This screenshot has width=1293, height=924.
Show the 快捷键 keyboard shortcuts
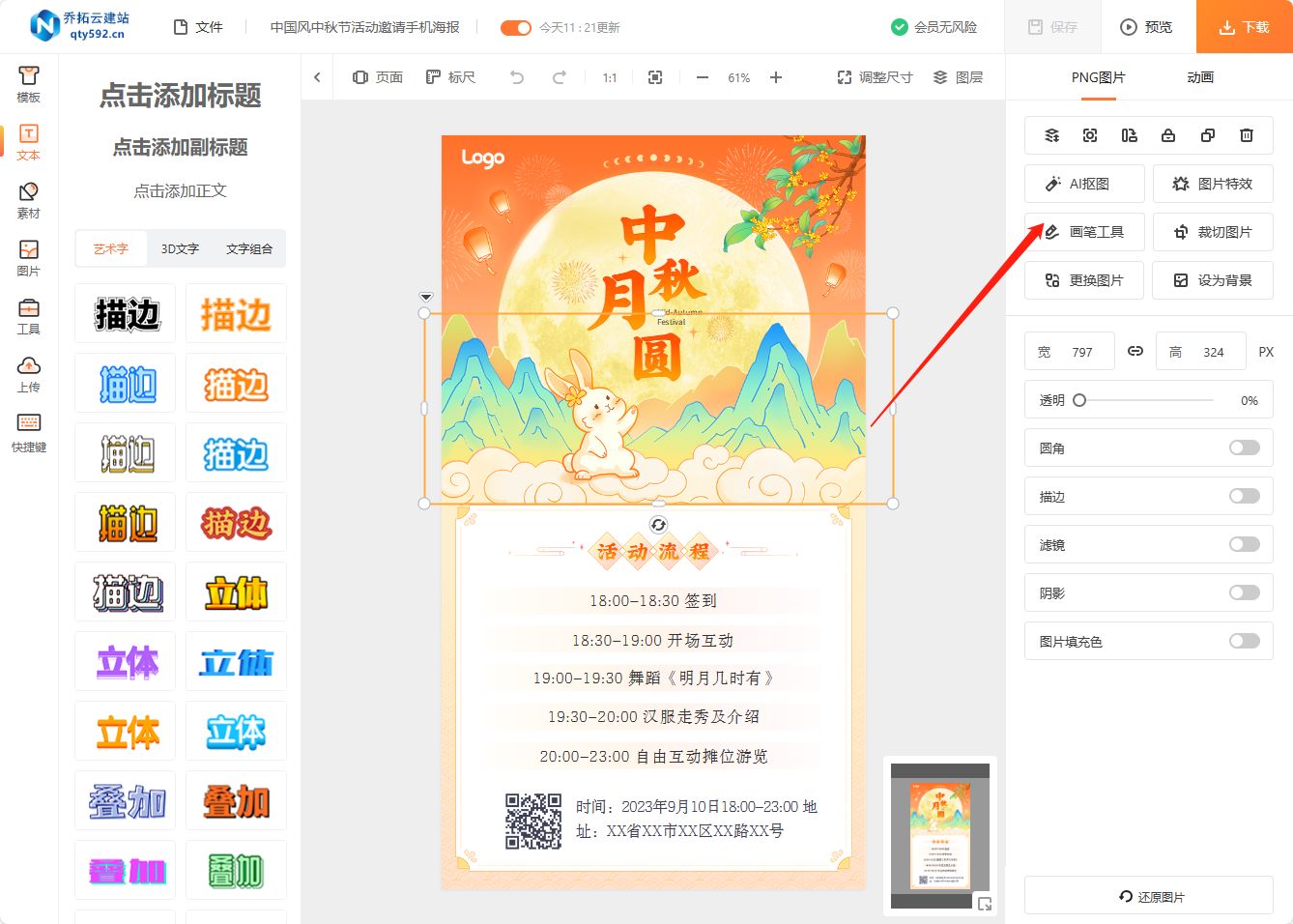click(x=29, y=434)
